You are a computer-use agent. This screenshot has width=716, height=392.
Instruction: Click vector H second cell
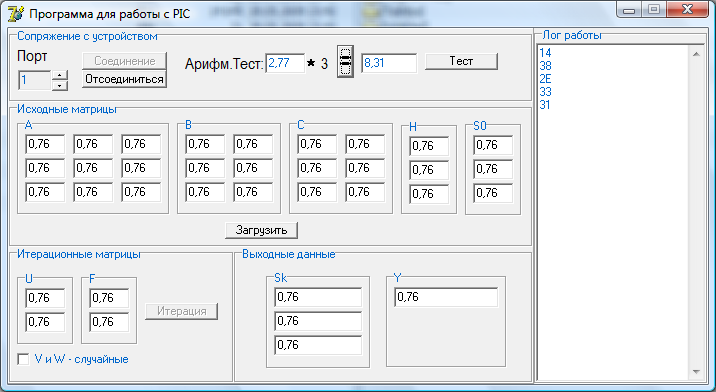(429, 170)
